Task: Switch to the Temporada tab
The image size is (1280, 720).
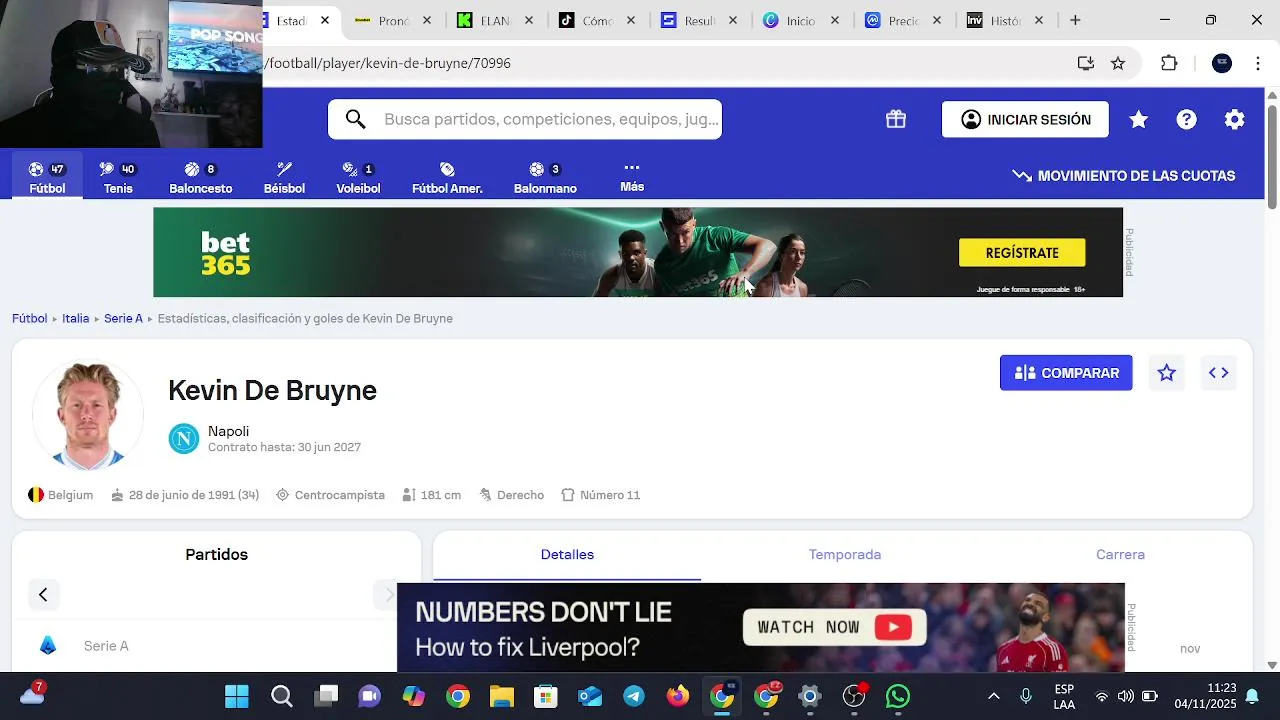Action: tap(845, 555)
